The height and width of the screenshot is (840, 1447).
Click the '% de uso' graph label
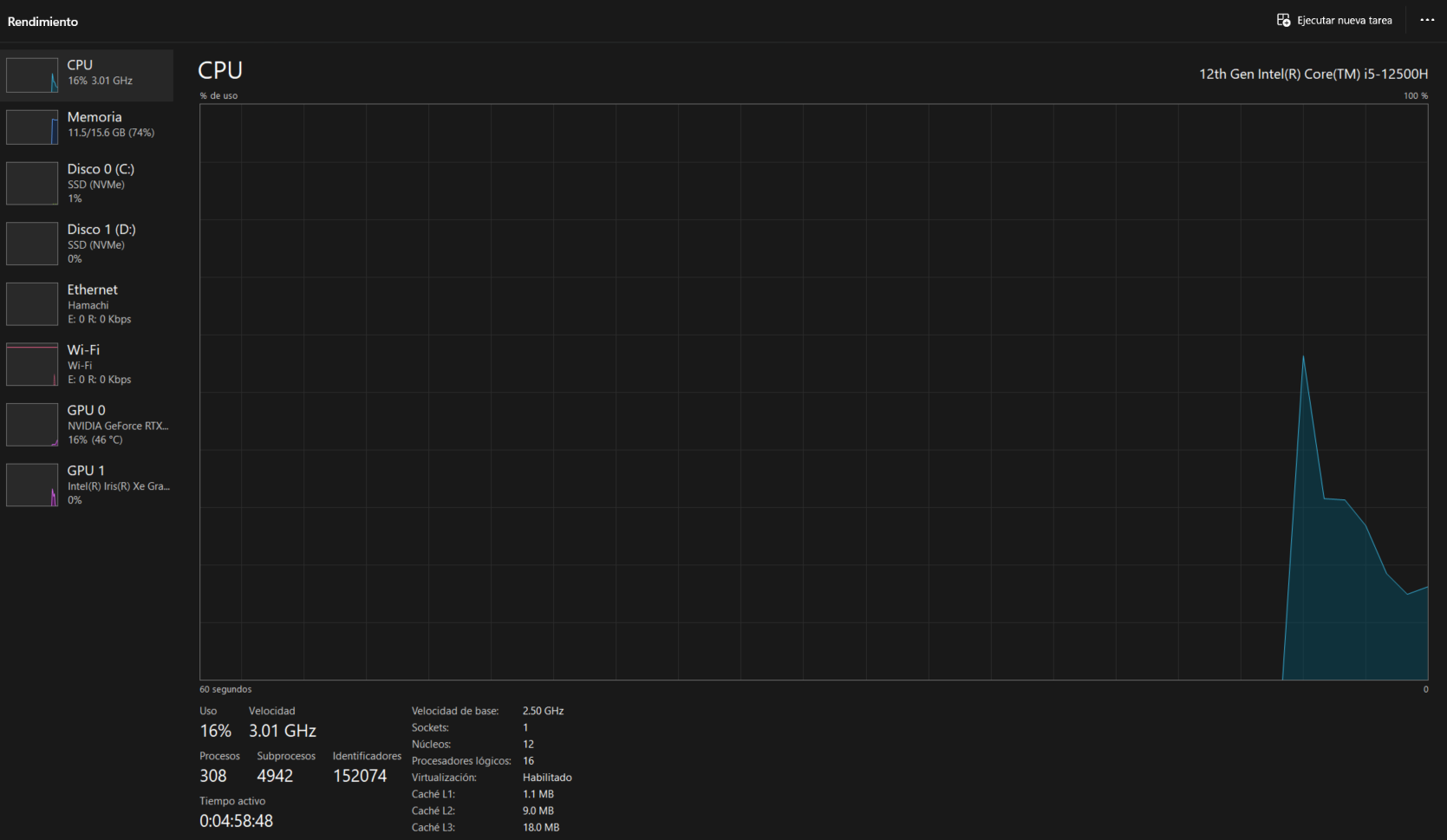(218, 96)
